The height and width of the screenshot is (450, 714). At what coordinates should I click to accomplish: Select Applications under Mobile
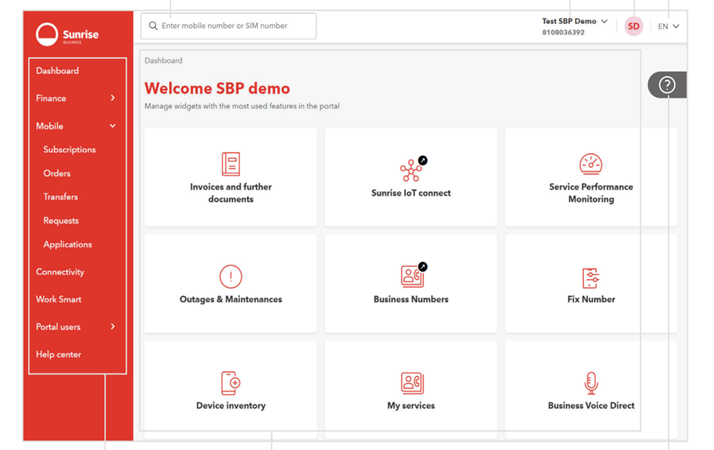67,245
